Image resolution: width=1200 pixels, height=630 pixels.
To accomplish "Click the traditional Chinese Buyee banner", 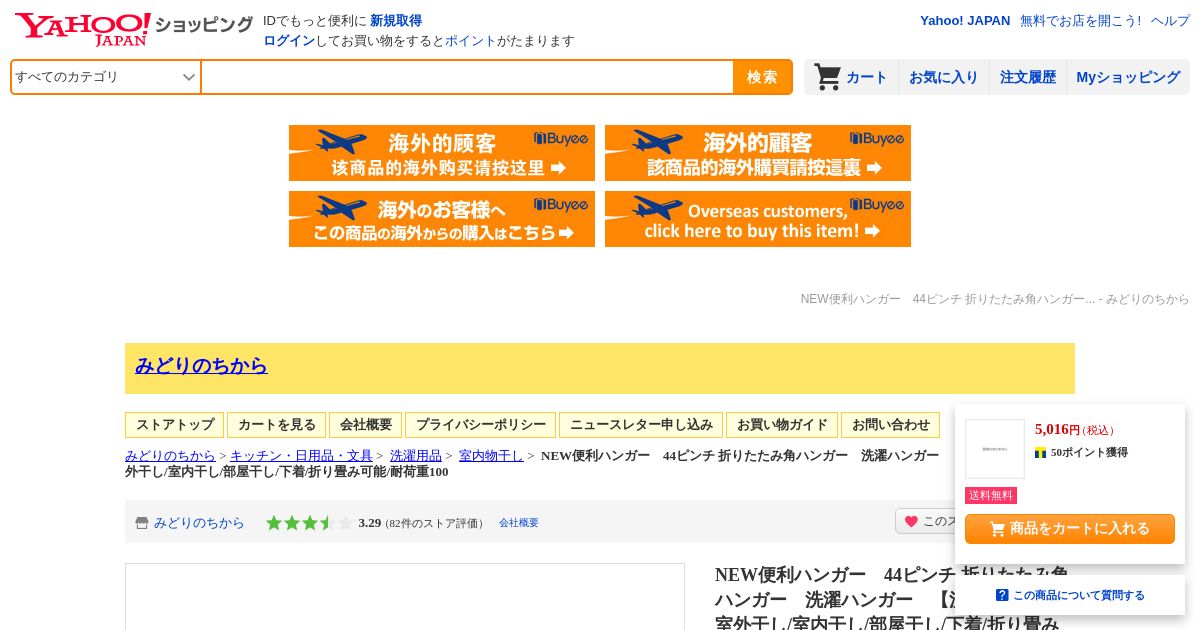I will tap(758, 153).
